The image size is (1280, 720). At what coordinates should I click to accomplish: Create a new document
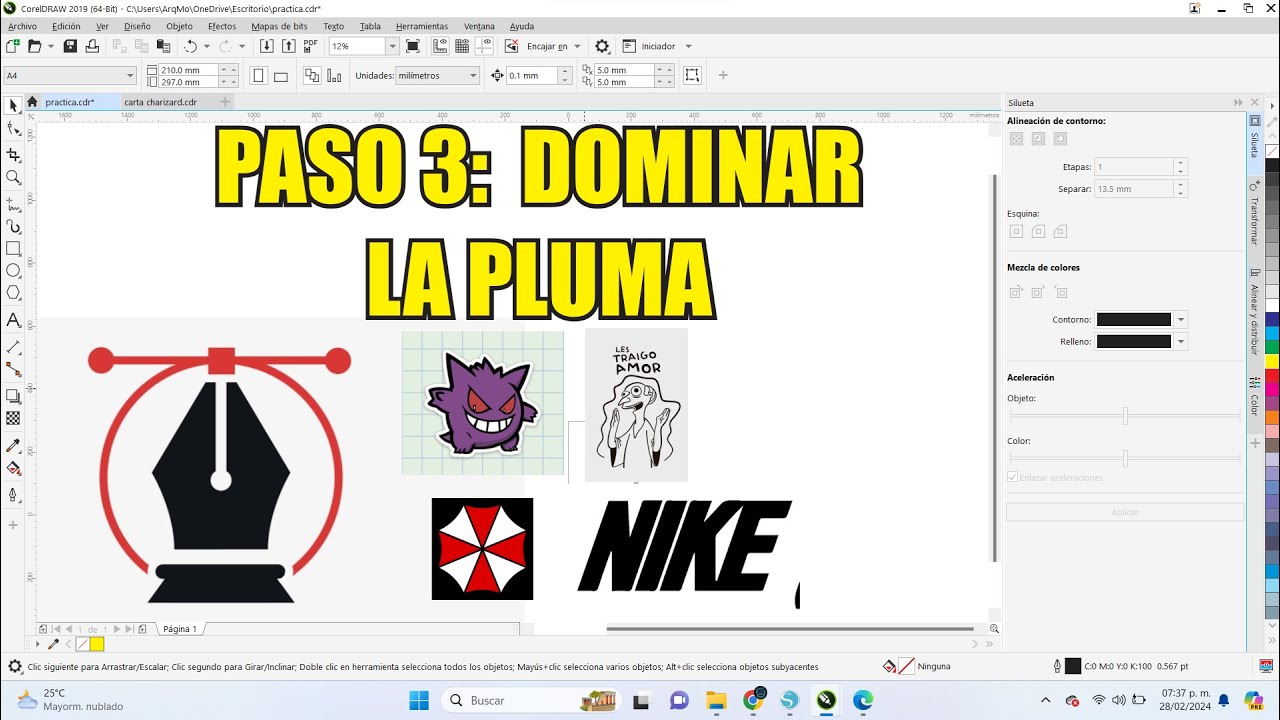coord(13,46)
